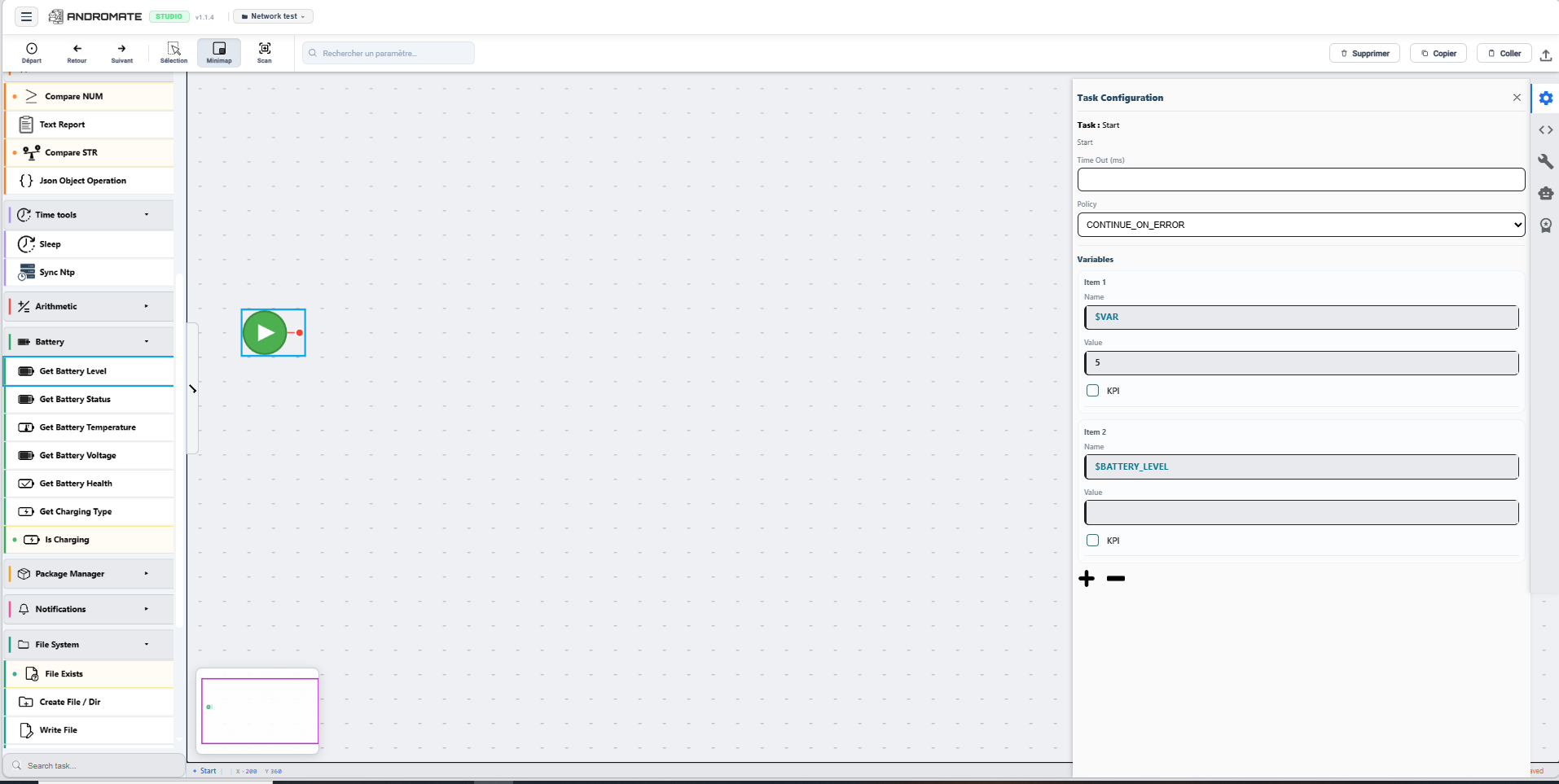Collapse the Battery category
The image size is (1559, 784).
point(90,342)
